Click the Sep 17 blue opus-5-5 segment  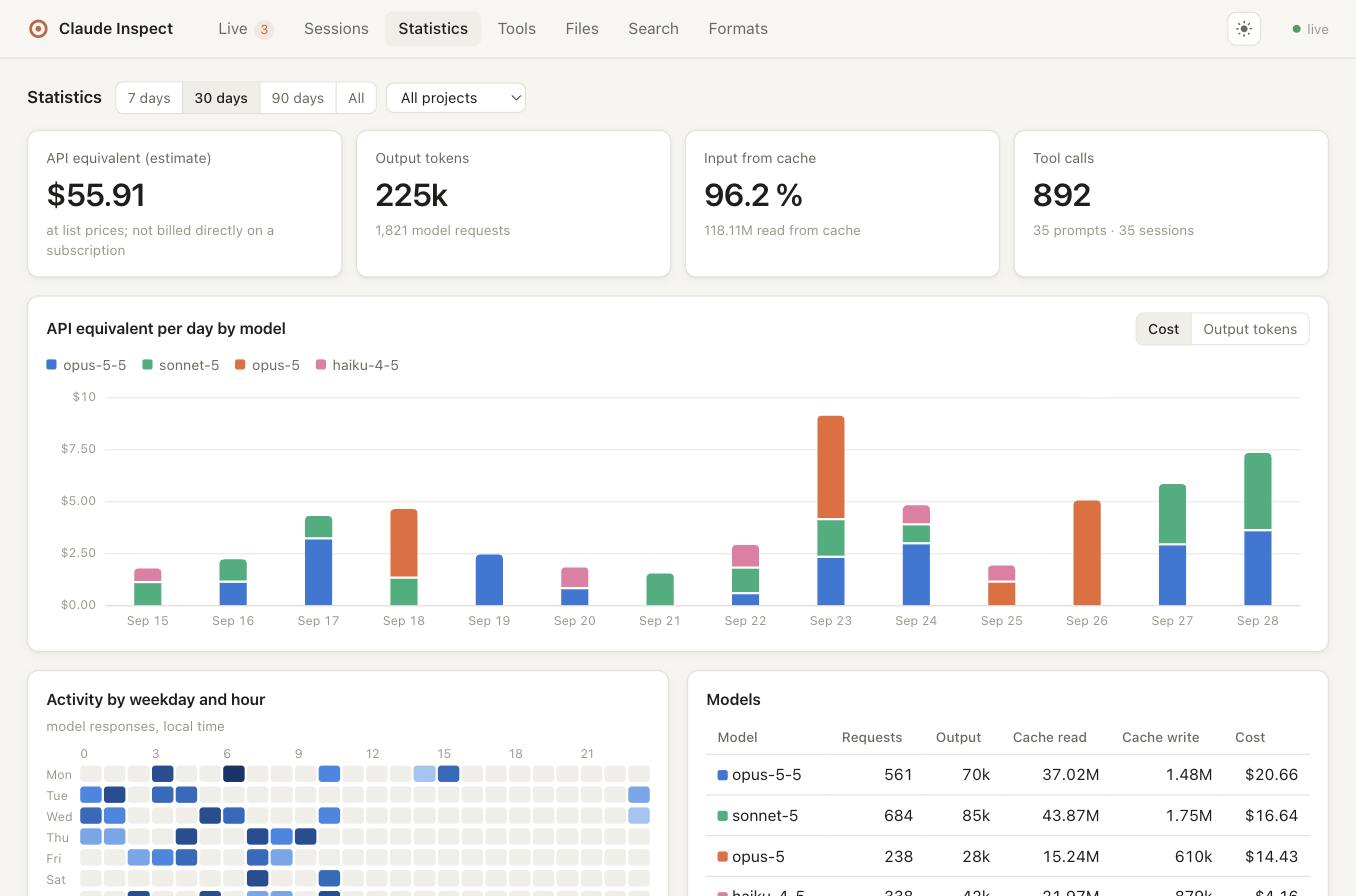pyautogui.click(x=318, y=572)
